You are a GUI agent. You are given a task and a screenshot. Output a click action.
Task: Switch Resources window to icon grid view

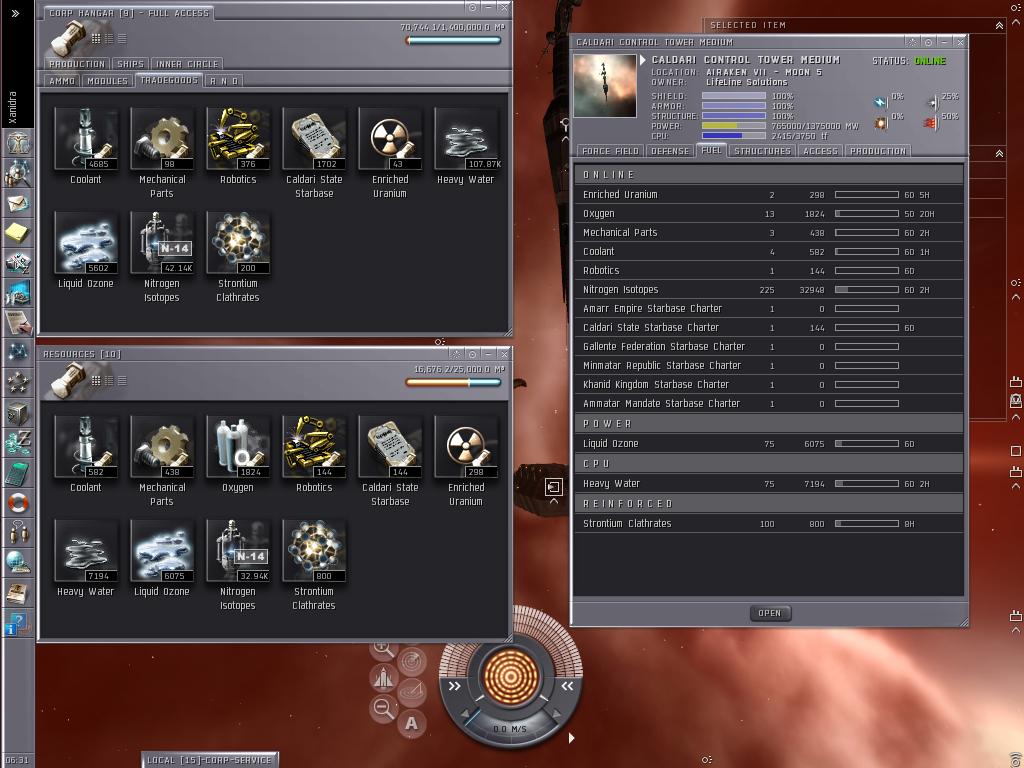[96, 381]
